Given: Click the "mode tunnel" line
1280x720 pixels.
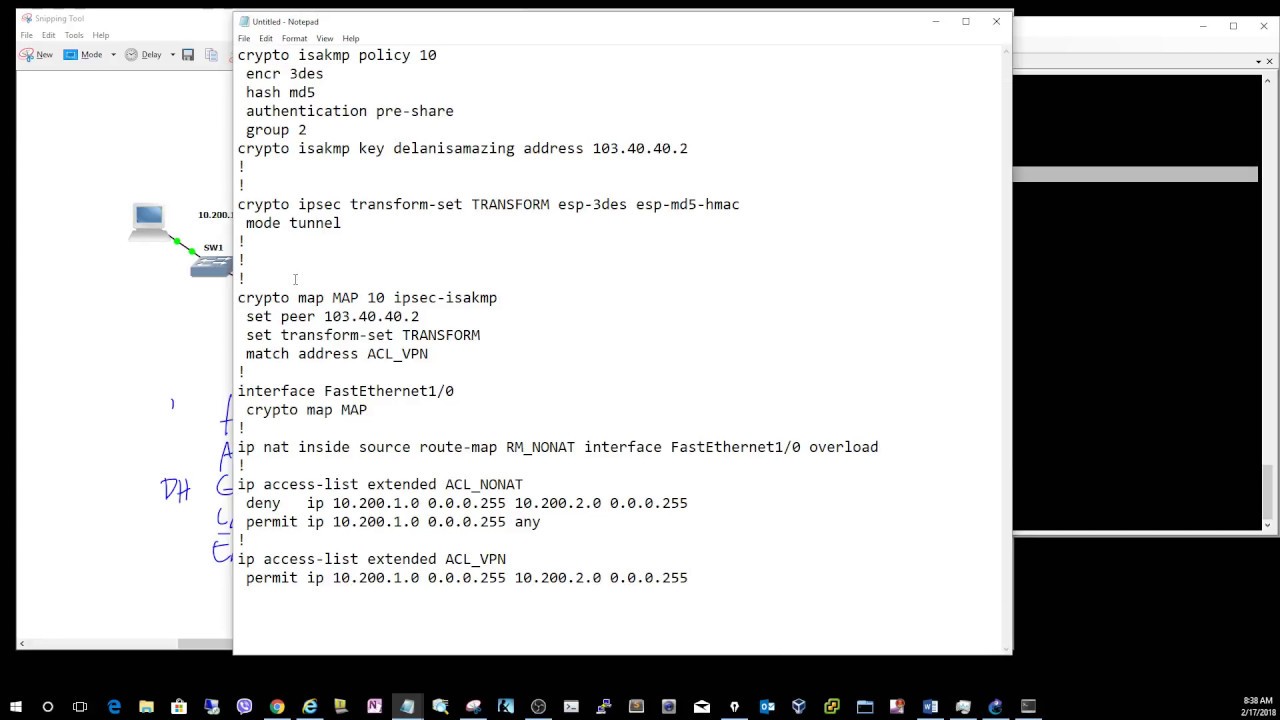Looking at the screenshot, I should click(293, 223).
